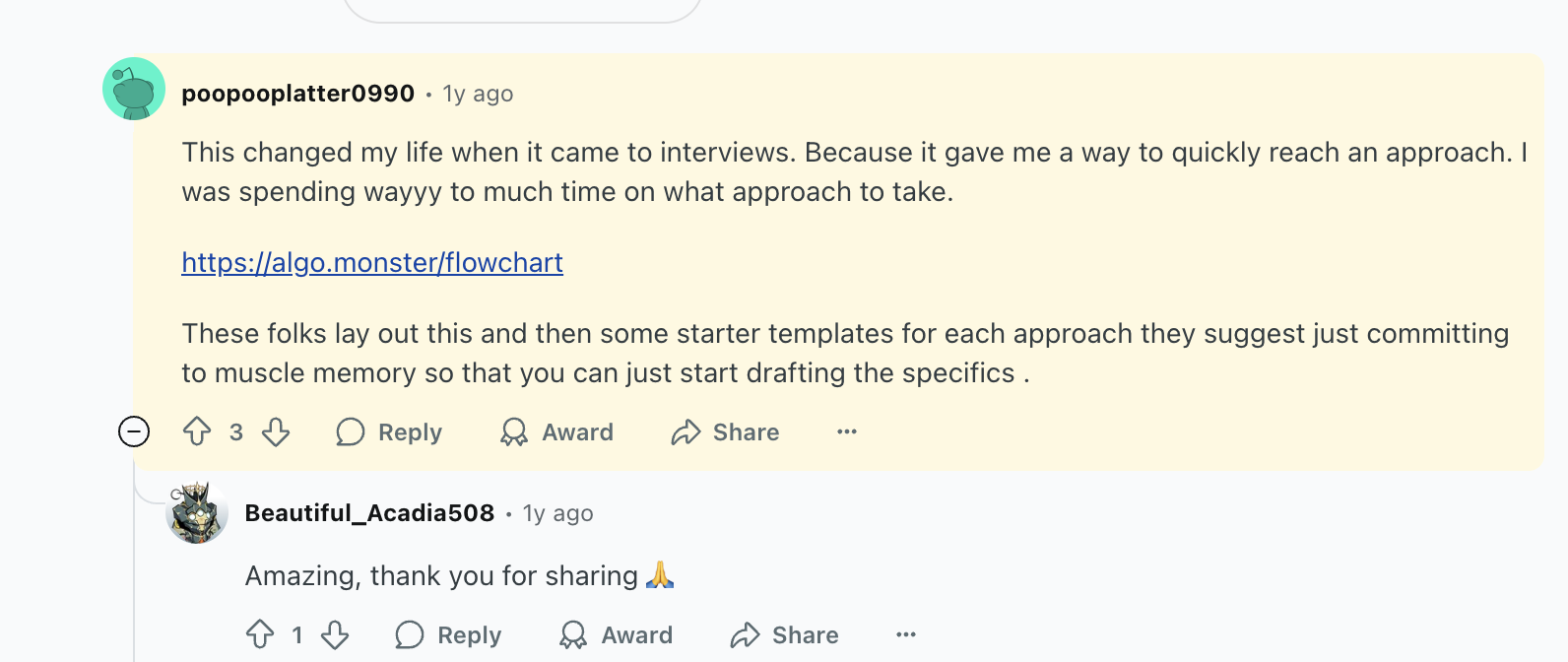Open Beautiful_Acadia508's username link

[369, 513]
